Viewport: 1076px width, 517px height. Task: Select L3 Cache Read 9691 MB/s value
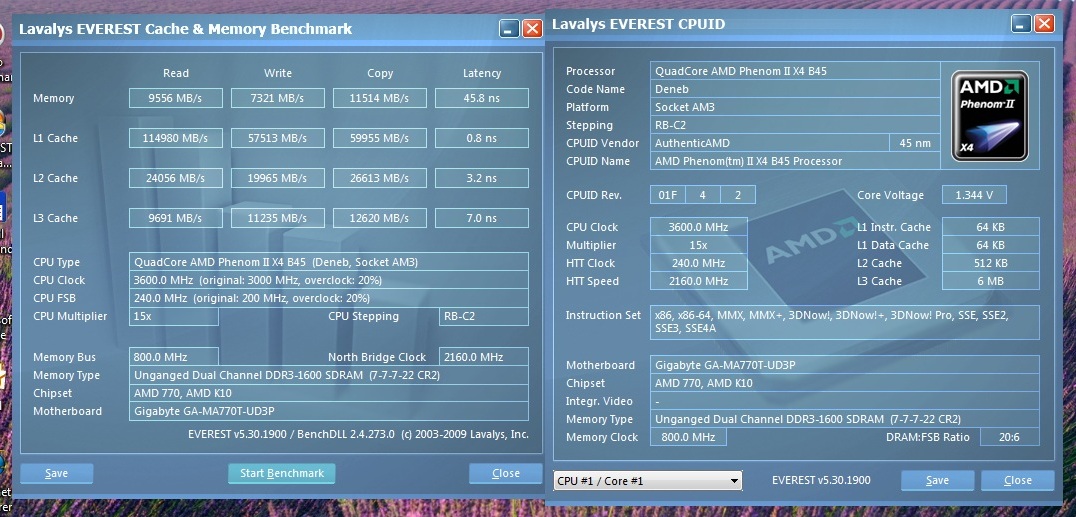pyautogui.click(x=176, y=218)
